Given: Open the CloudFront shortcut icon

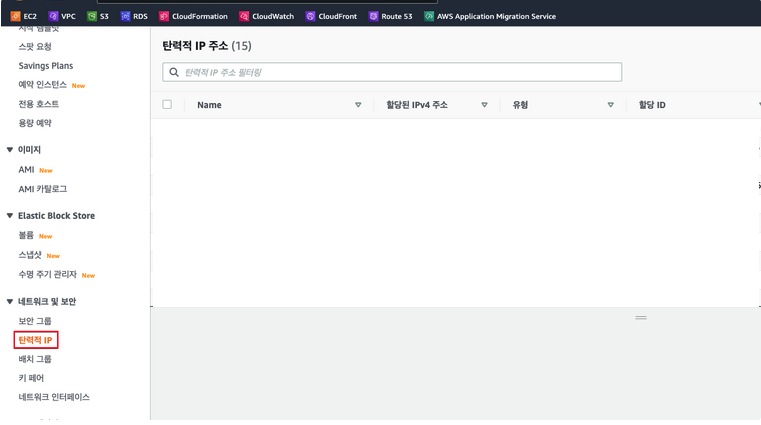Looking at the screenshot, I should [310, 16].
